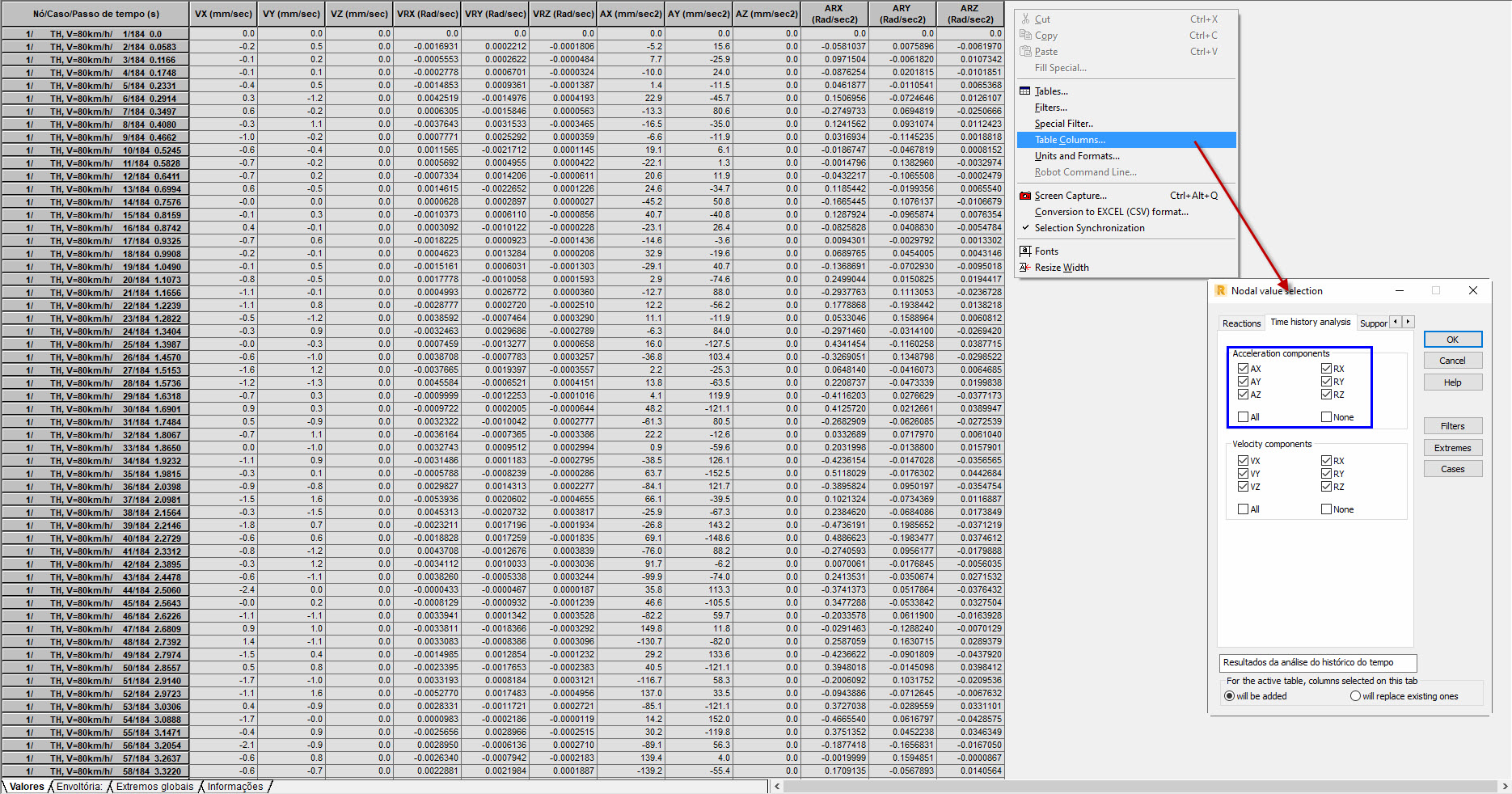Click the Copy icon in the context menu
Viewport: 1512px width, 794px height.
click(x=1024, y=35)
